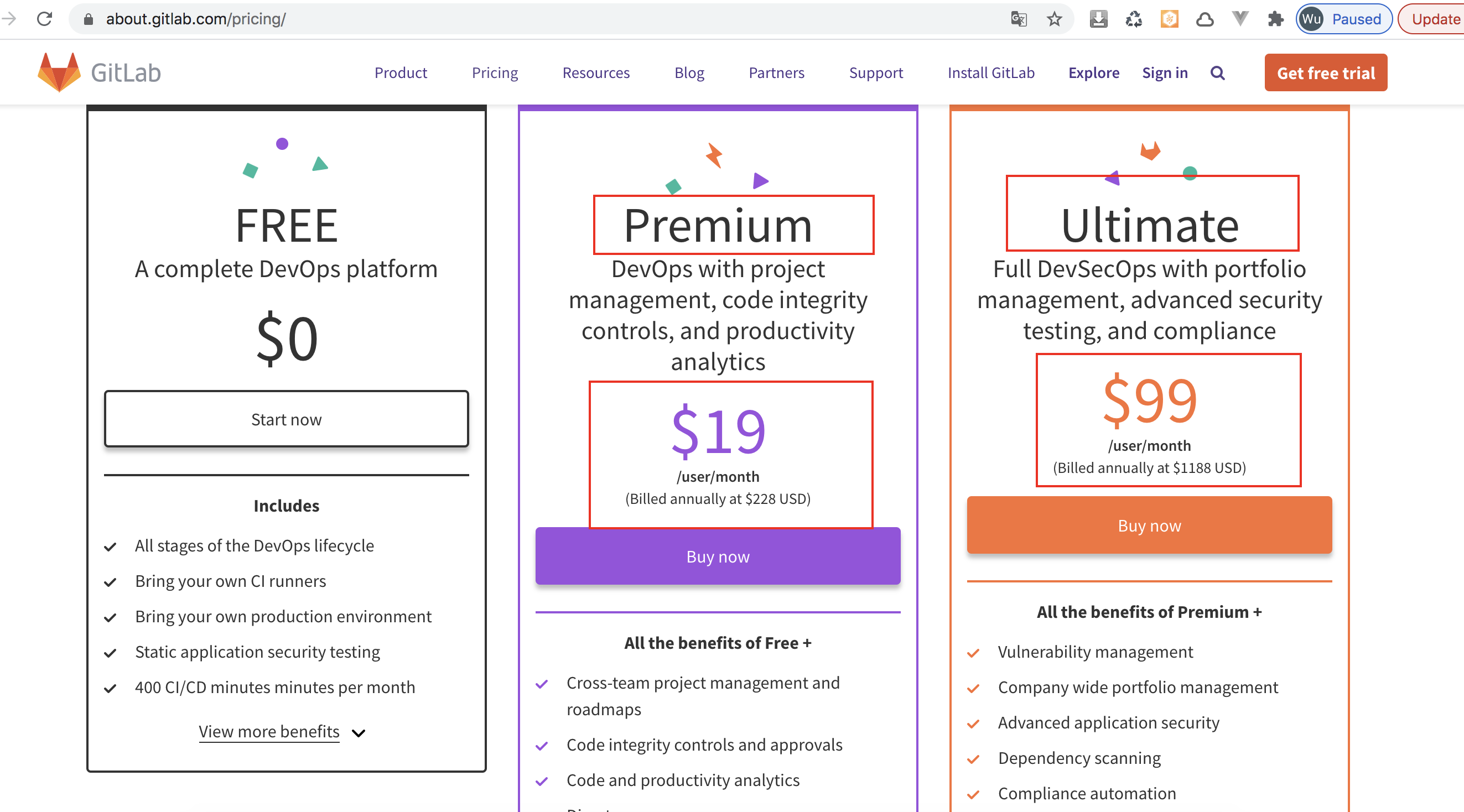Click 'Company wide portfolio management'

1138,688
